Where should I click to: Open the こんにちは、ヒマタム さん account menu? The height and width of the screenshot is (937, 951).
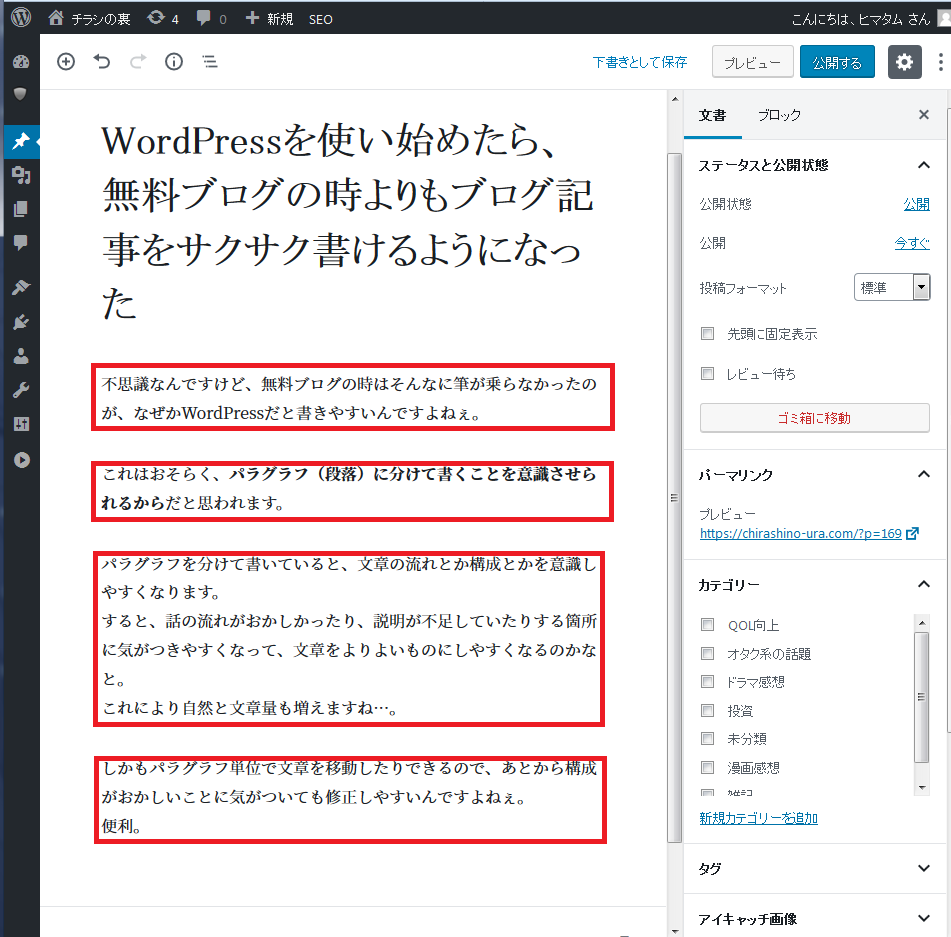(x=870, y=19)
